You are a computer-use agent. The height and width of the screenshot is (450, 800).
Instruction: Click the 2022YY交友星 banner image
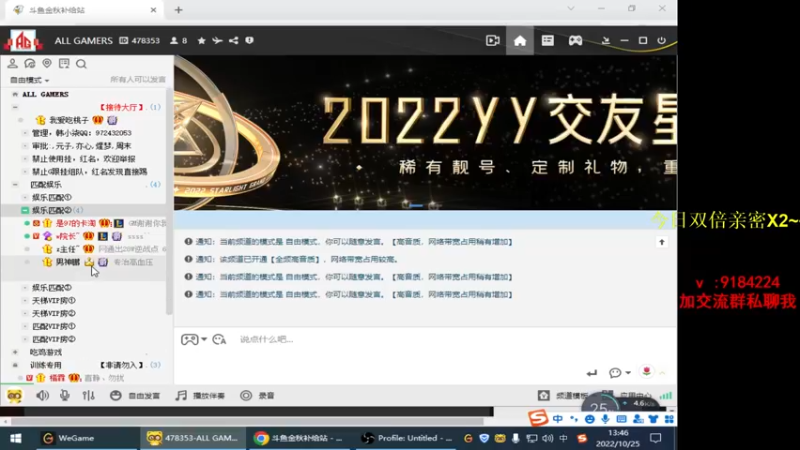pyautogui.click(x=426, y=133)
